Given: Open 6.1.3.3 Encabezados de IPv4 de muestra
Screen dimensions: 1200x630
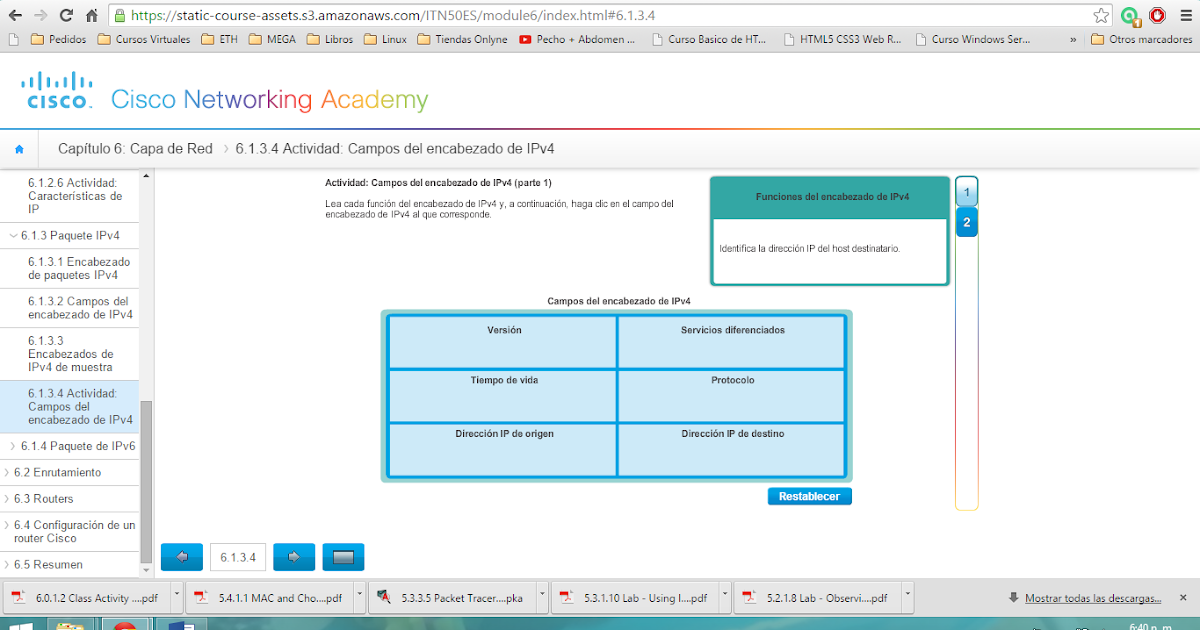Looking at the screenshot, I should [x=65, y=354].
